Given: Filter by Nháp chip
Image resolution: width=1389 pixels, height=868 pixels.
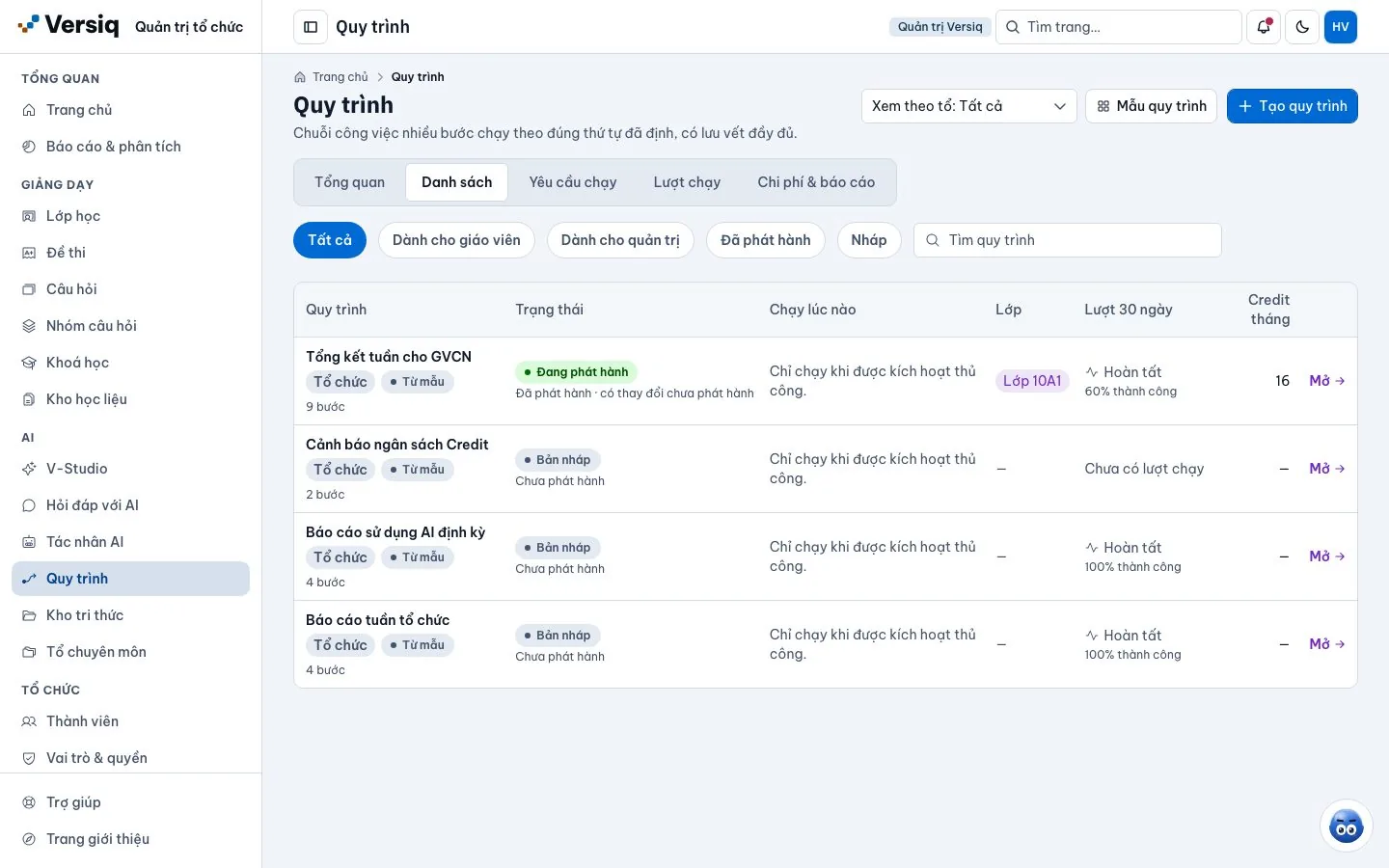Looking at the screenshot, I should pos(869,240).
